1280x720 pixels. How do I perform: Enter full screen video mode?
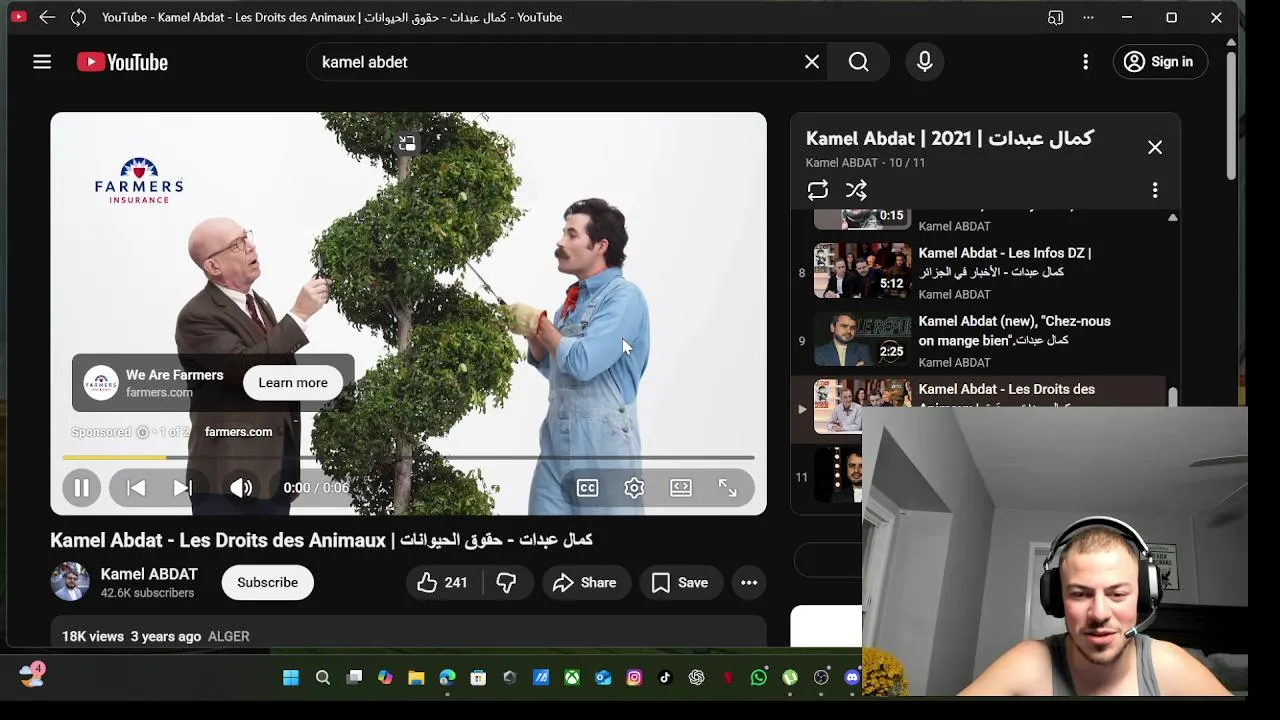[728, 488]
